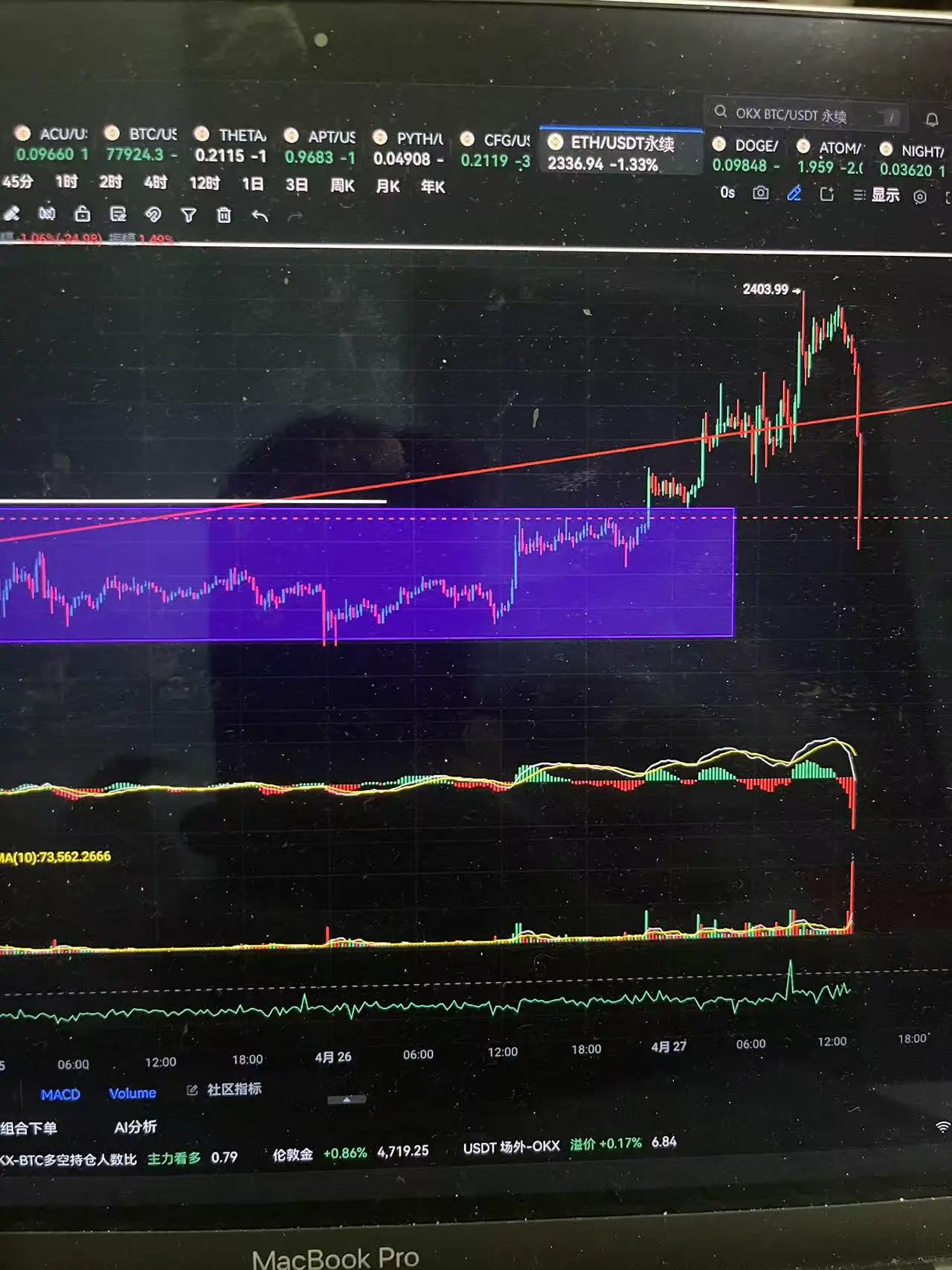Open the CFG ticker tab
Viewport: 952px width, 1270px height.
(x=495, y=150)
